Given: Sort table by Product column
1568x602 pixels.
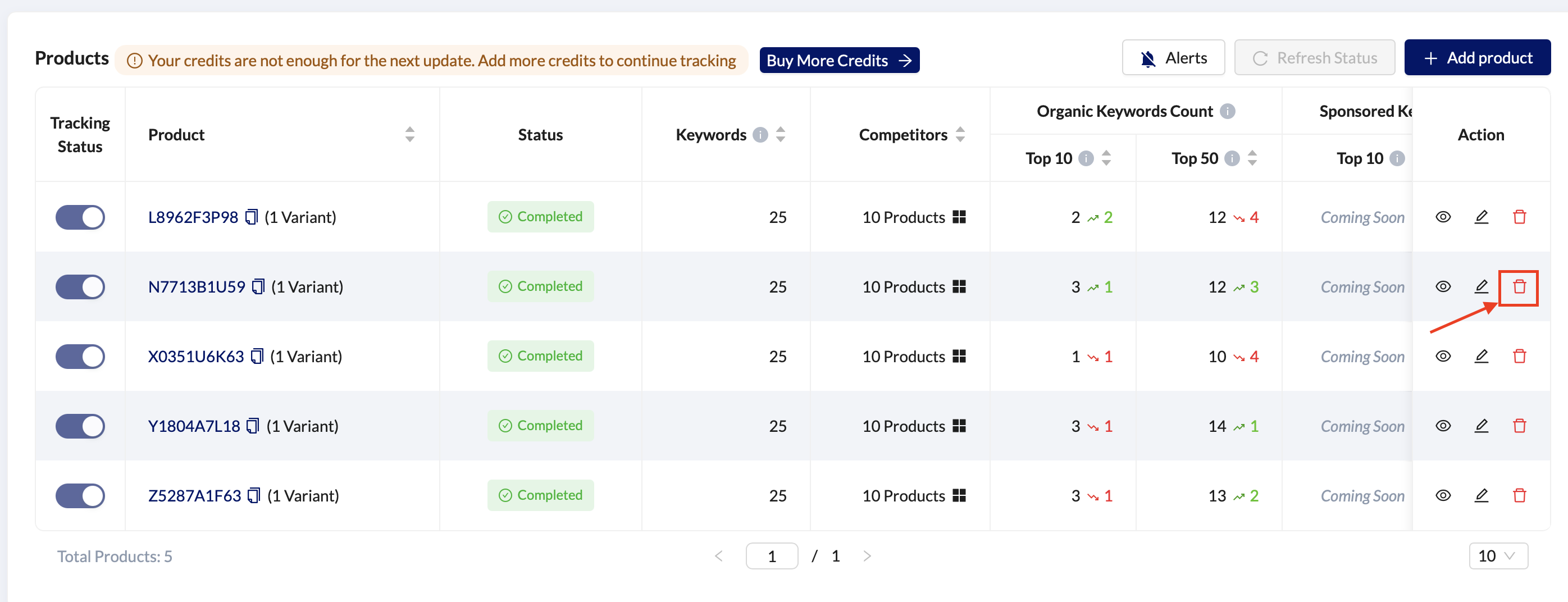Looking at the screenshot, I should (x=409, y=135).
